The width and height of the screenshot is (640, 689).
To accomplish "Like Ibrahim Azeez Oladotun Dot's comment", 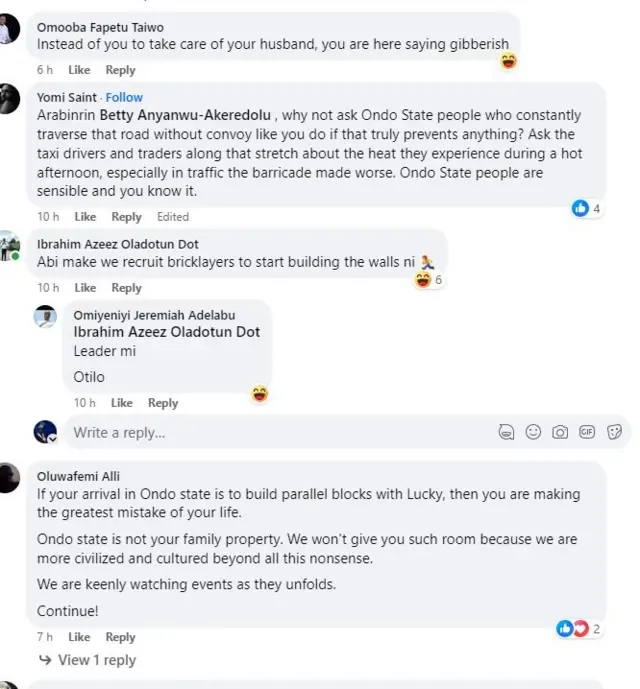I will point(85,288).
